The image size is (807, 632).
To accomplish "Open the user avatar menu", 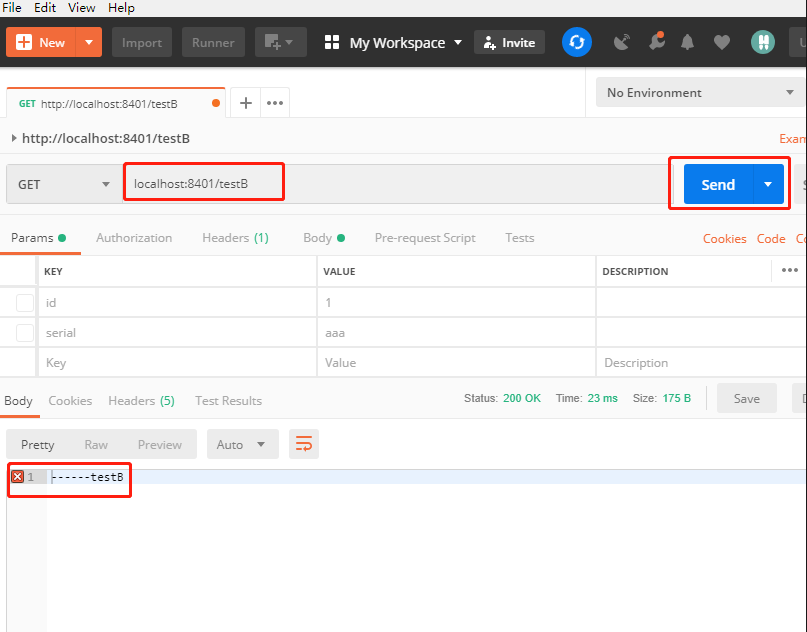I will click(x=763, y=42).
